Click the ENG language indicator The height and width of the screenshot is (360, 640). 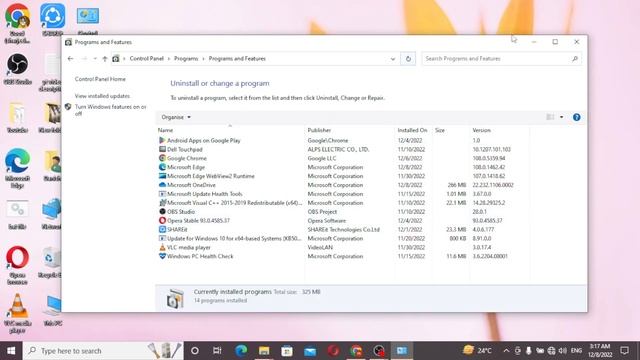(576, 351)
